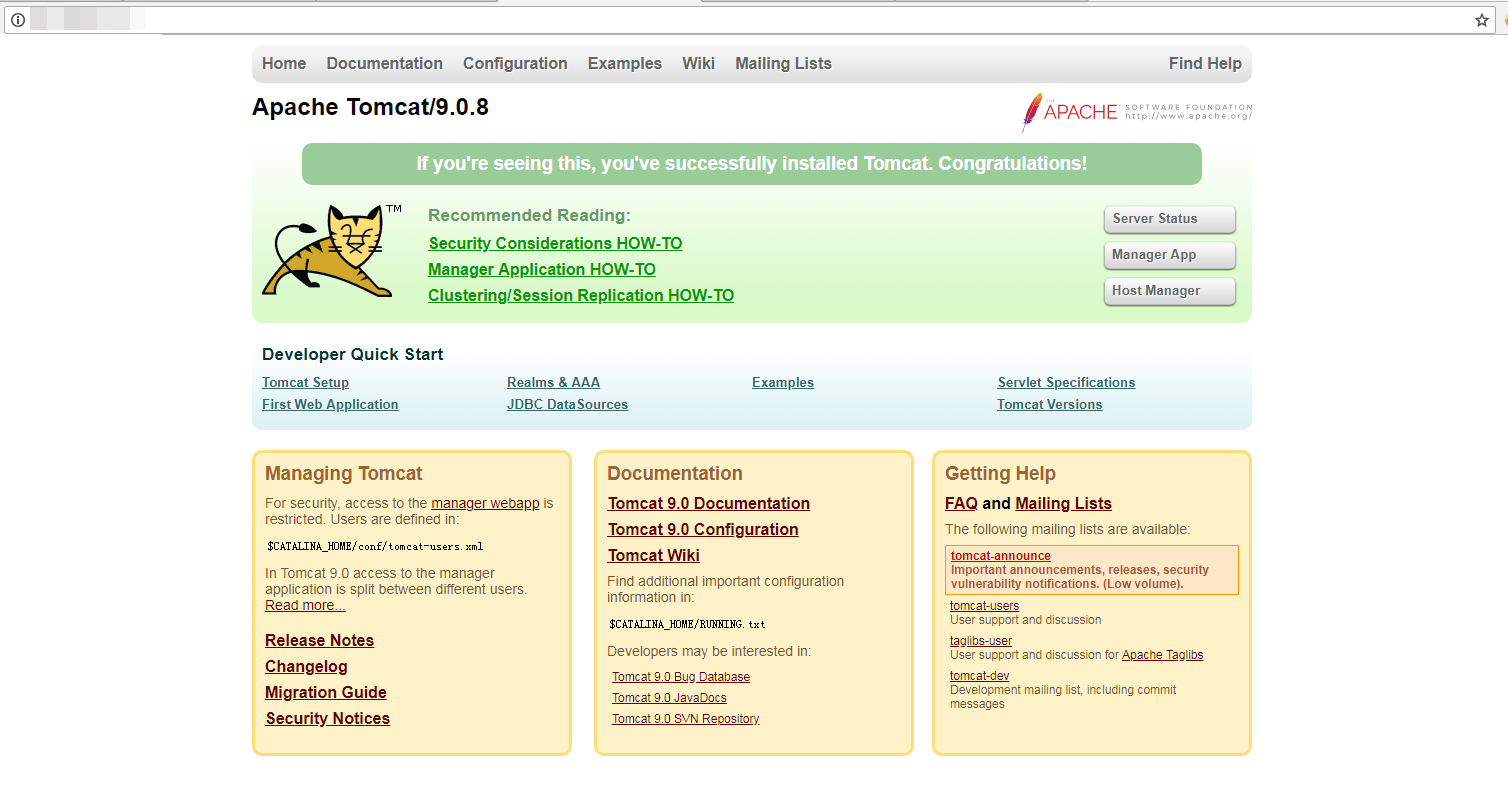Open the Tomcat Wiki link
This screenshot has height=806, width=1508.
click(654, 556)
